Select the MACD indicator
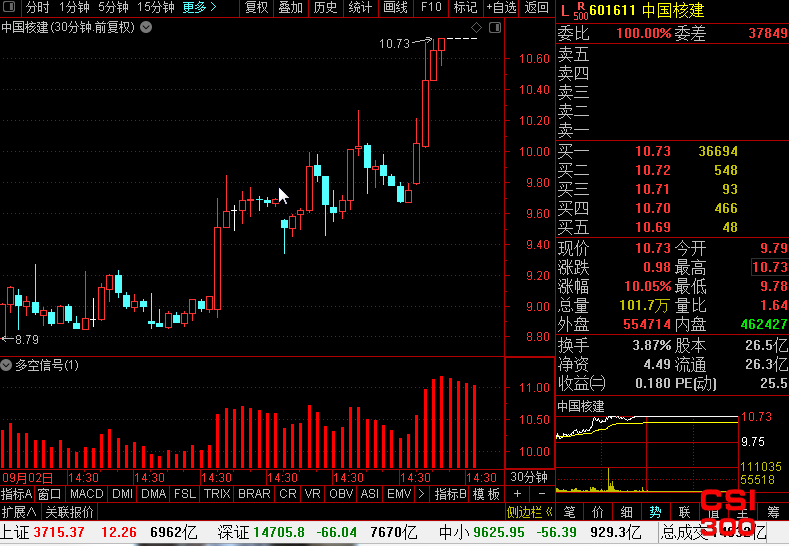Viewport: 789px width, 546px height. point(87,494)
